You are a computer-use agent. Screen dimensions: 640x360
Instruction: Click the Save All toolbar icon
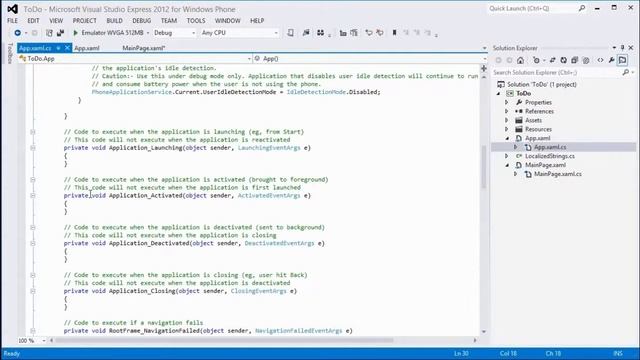[60, 33]
